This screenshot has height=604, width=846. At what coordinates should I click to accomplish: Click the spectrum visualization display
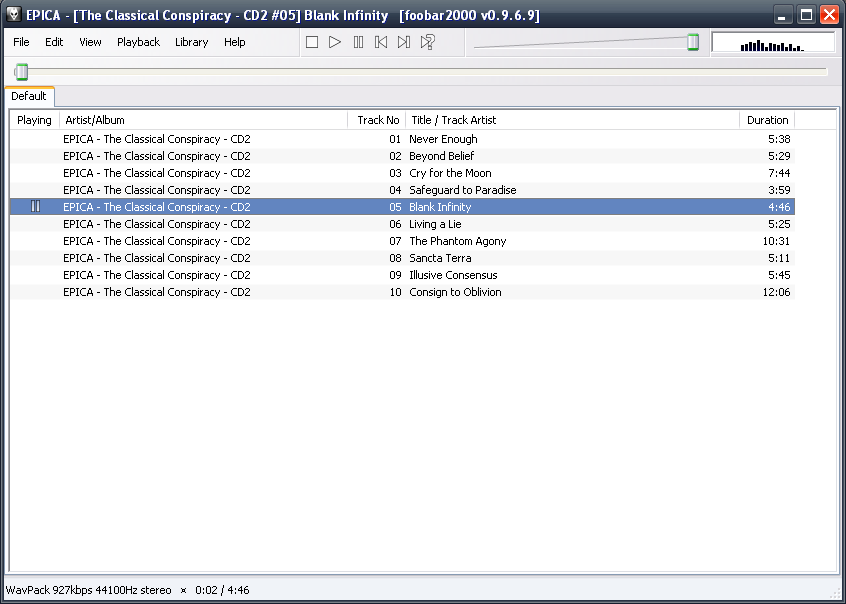click(772, 42)
